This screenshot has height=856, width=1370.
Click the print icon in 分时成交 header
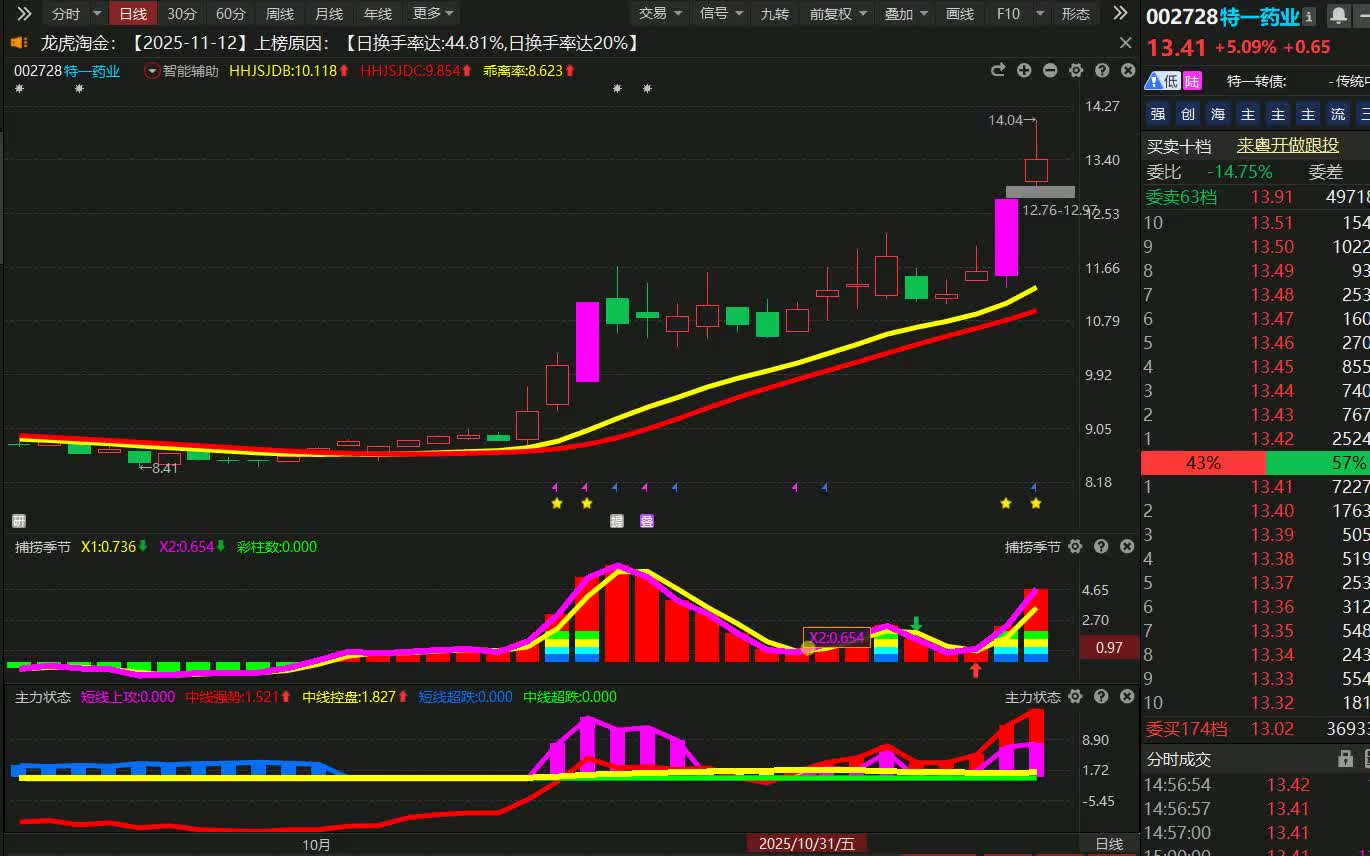tap(1367, 760)
